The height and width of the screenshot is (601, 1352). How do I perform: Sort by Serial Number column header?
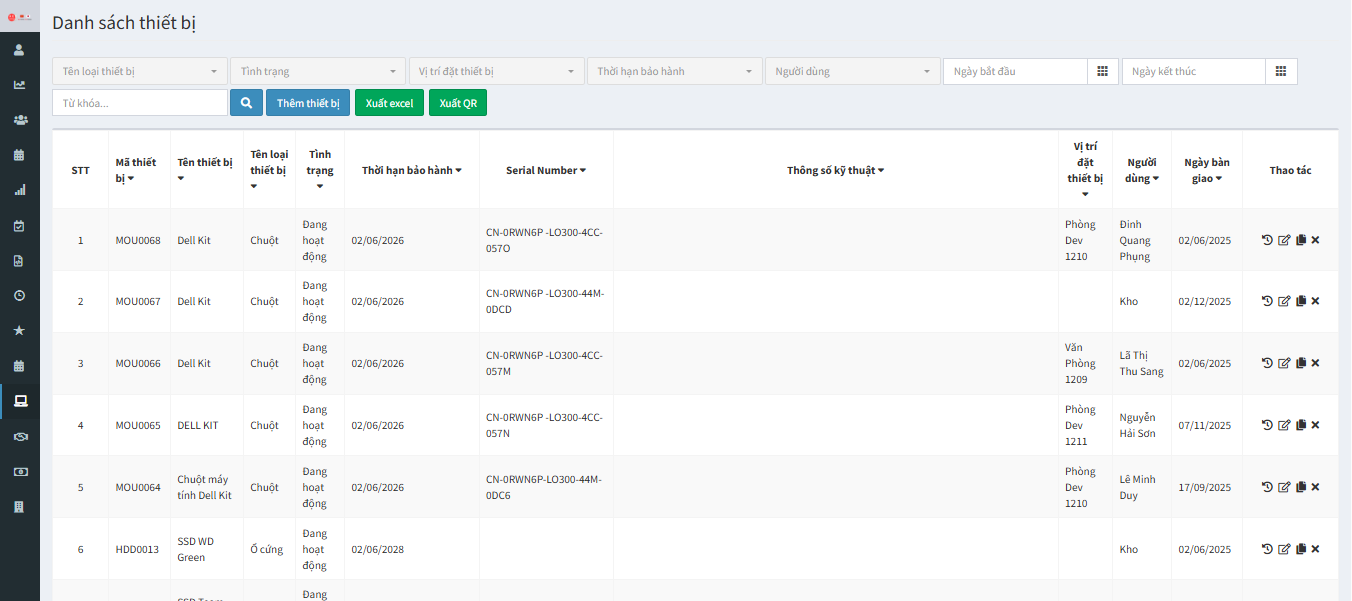point(546,171)
